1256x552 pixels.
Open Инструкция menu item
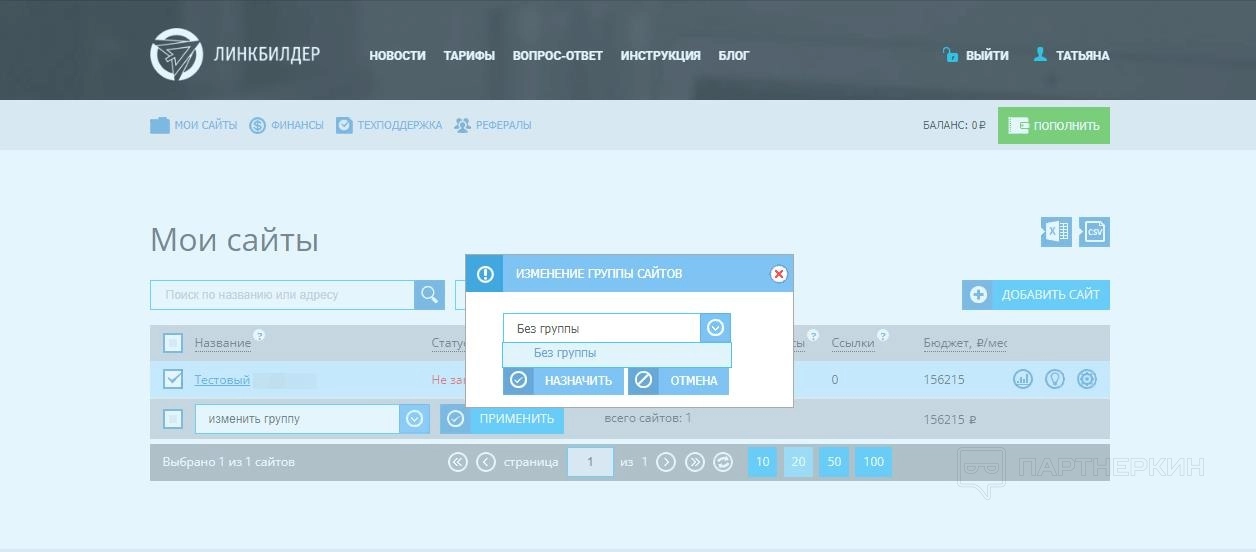click(660, 56)
